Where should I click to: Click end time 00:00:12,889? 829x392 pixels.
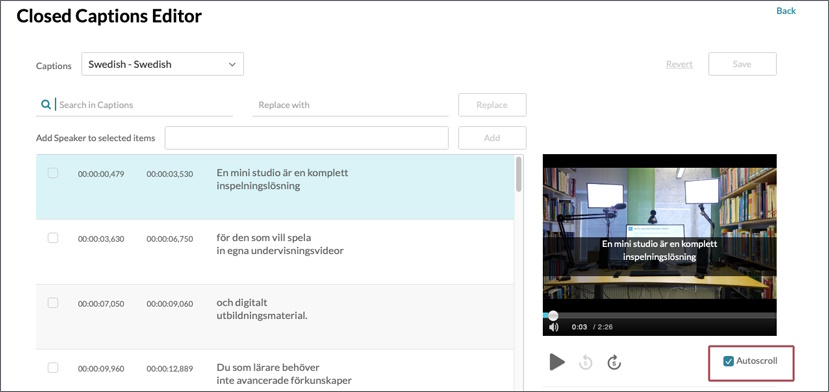pyautogui.click(x=170, y=368)
